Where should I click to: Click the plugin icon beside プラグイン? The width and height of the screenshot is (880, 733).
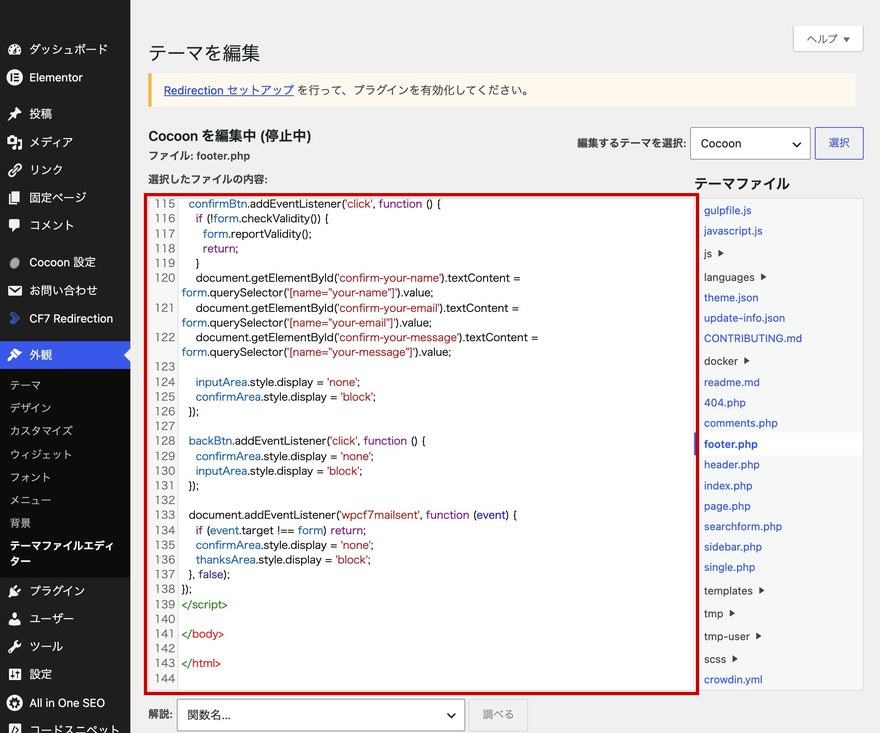tap(15, 590)
